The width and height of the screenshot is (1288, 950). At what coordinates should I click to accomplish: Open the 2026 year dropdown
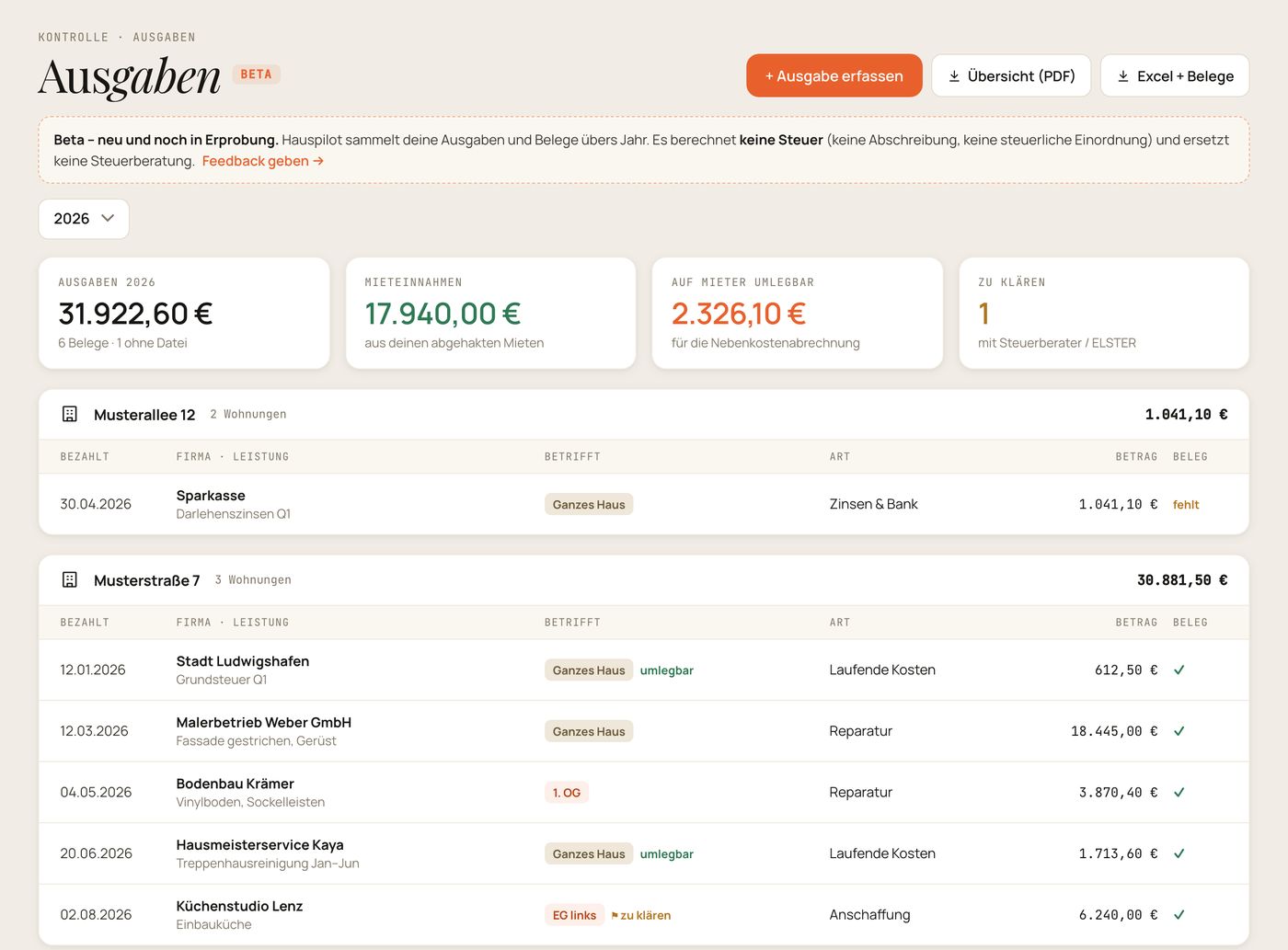pyautogui.click(x=84, y=219)
